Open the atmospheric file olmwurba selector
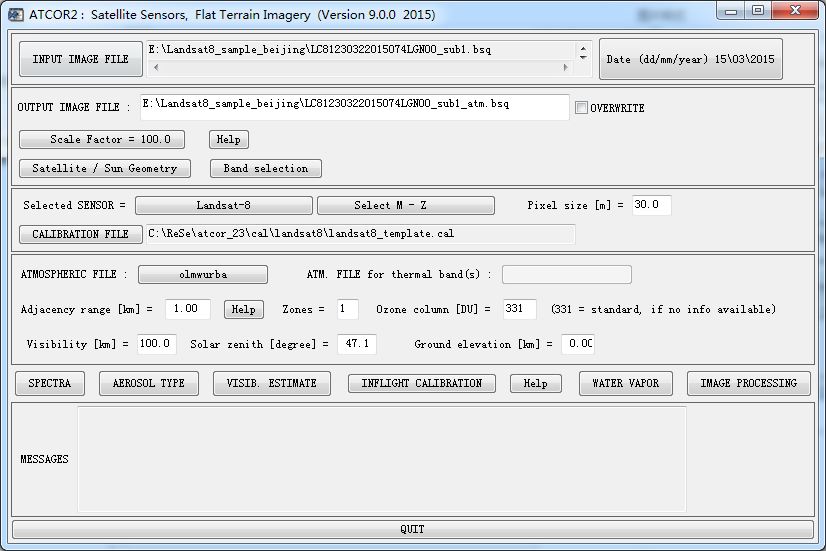 coord(203,274)
